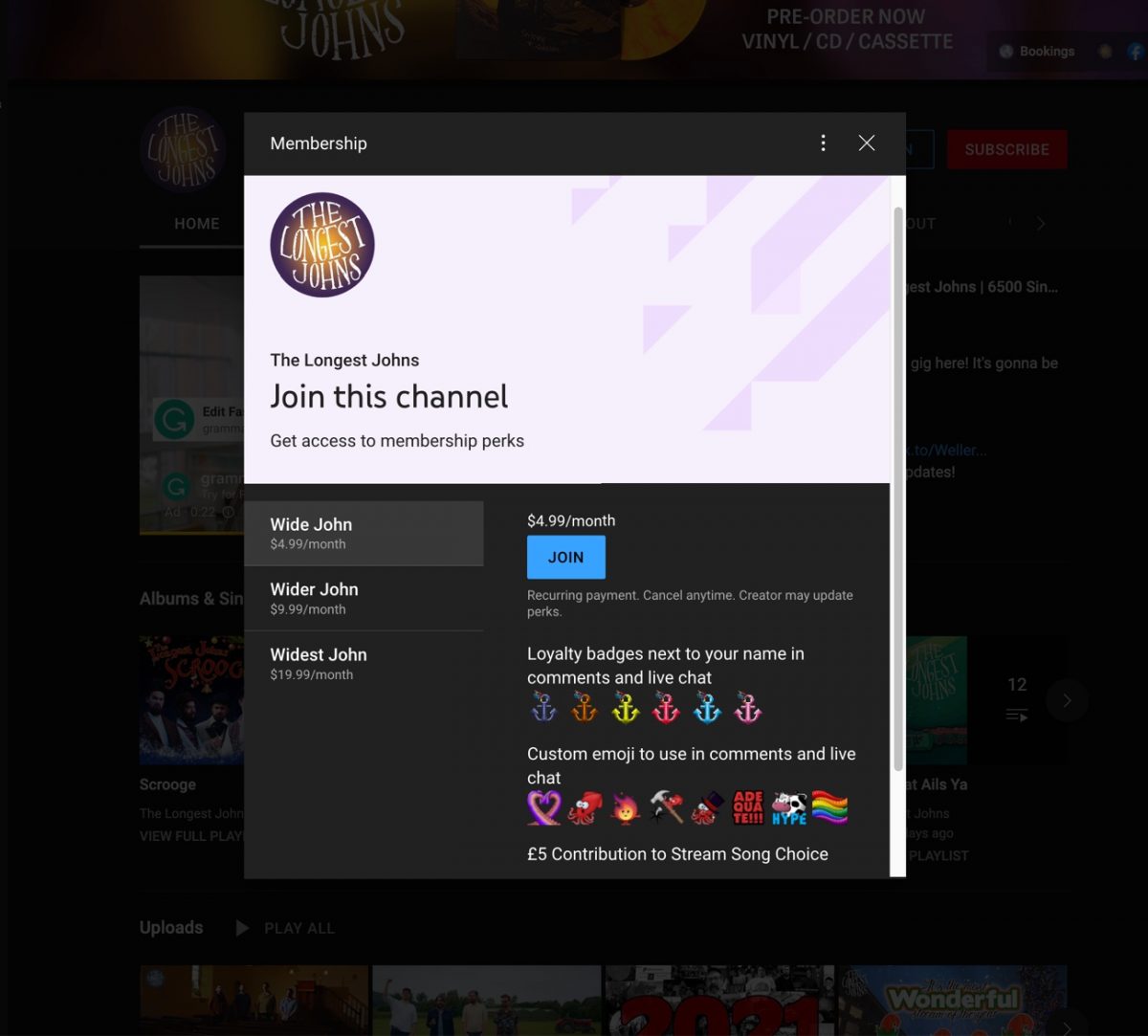Click the Membership dialog vertical scrollbar
Image resolution: width=1148 pixels, height=1036 pixels.
[897, 490]
